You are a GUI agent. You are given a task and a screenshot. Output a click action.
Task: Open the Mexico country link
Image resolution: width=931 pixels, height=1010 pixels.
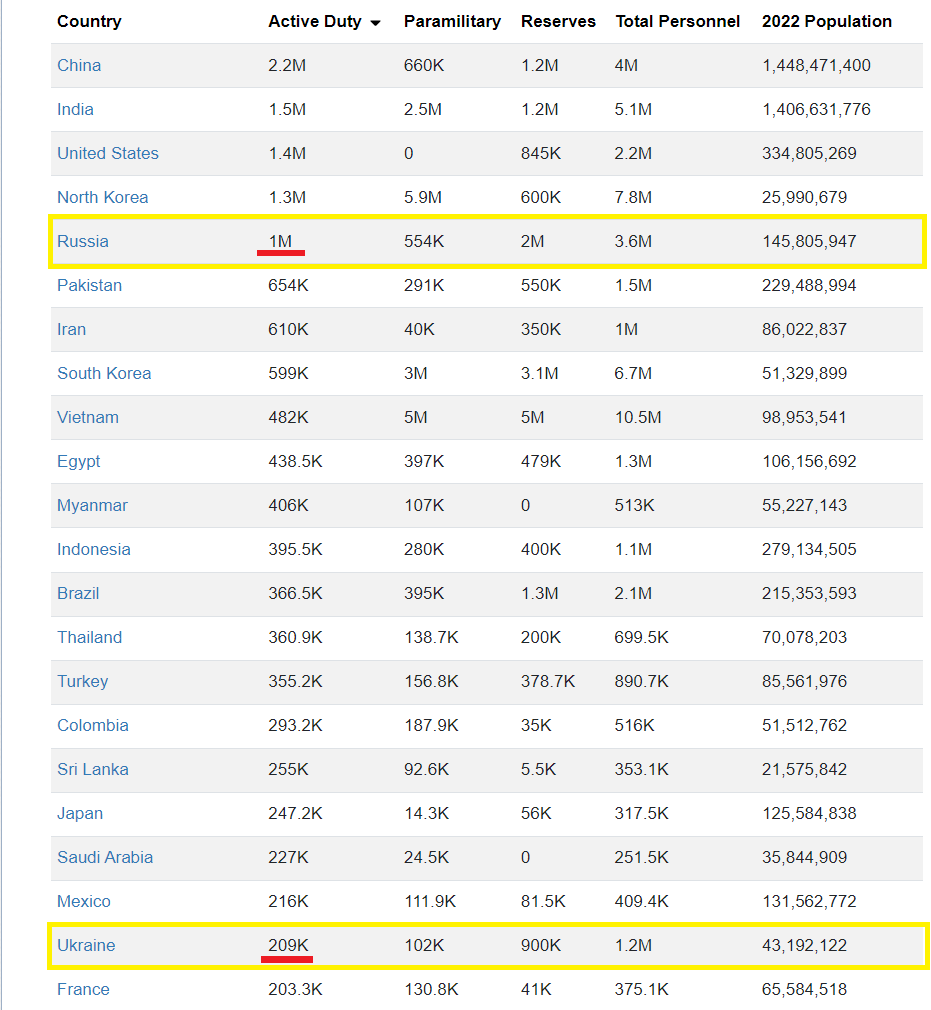tap(84, 902)
